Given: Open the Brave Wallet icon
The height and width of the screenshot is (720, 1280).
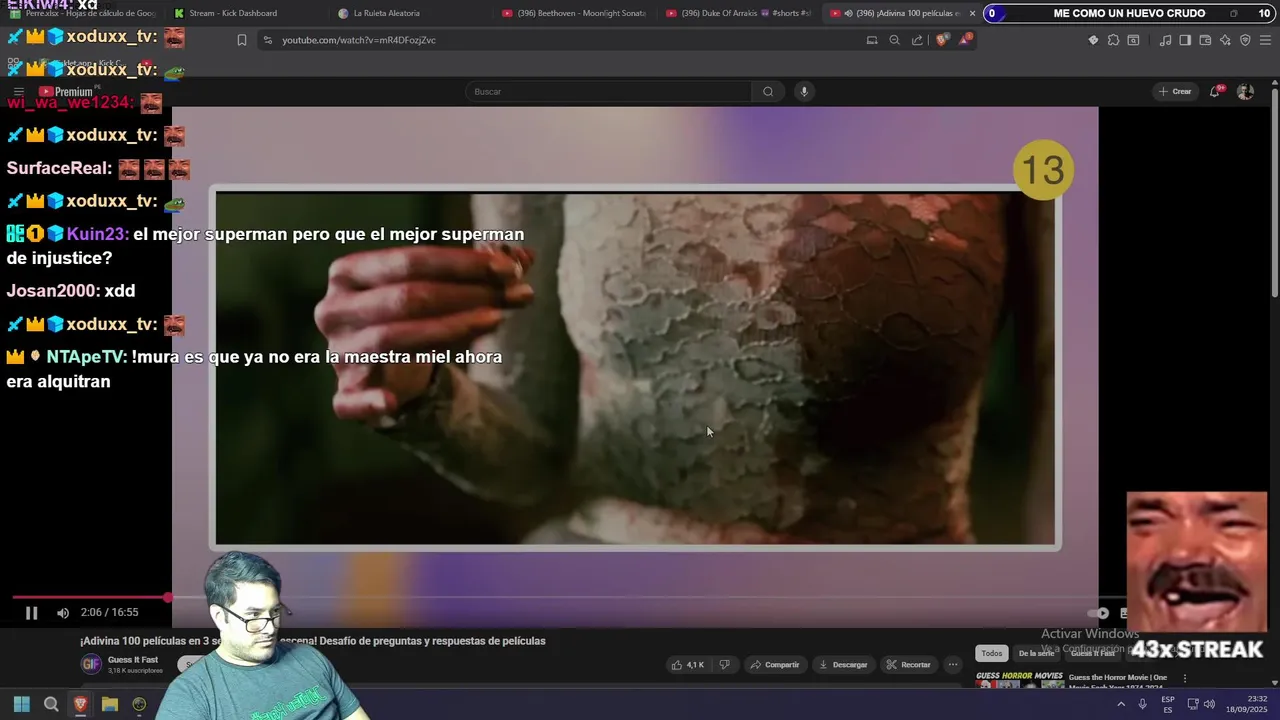Looking at the screenshot, I should 1205,40.
